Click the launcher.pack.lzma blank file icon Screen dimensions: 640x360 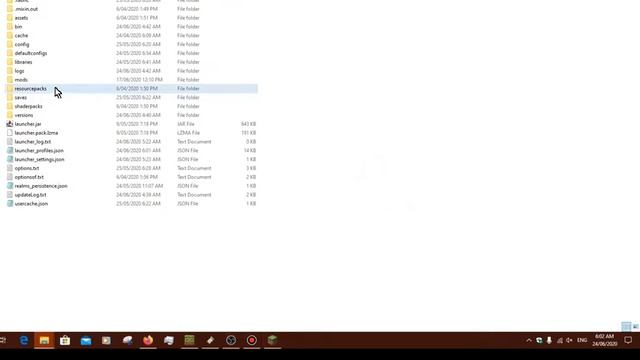(x=10, y=133)
